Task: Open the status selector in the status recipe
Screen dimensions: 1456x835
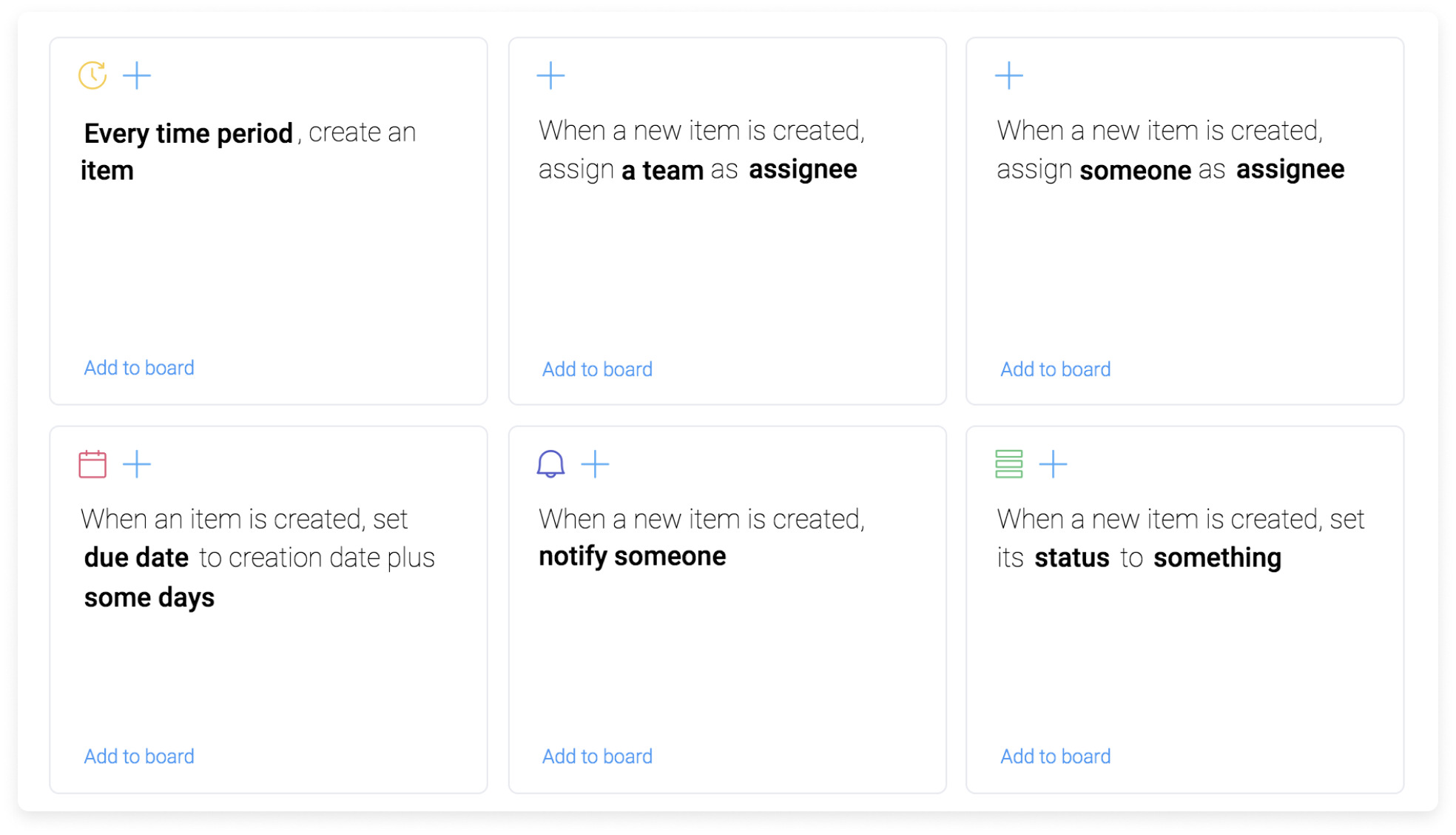Action: click(1071, 557)
